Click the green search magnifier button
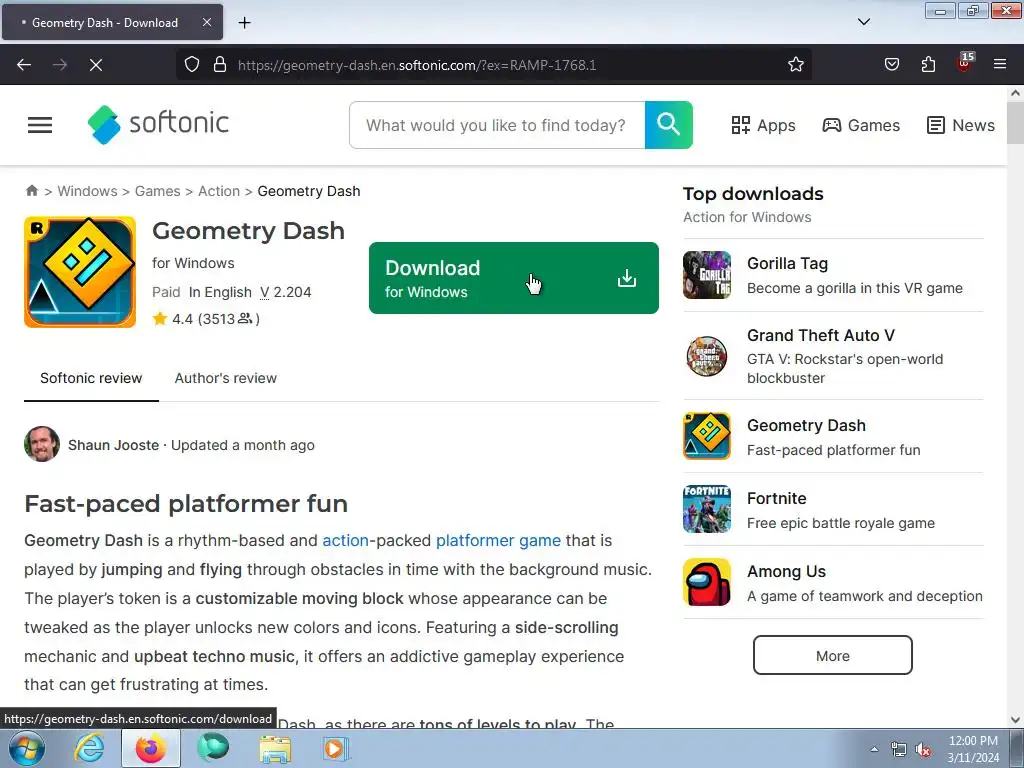Image resolution: width=1024 pixels, height=768 pixels. (669, 125)
